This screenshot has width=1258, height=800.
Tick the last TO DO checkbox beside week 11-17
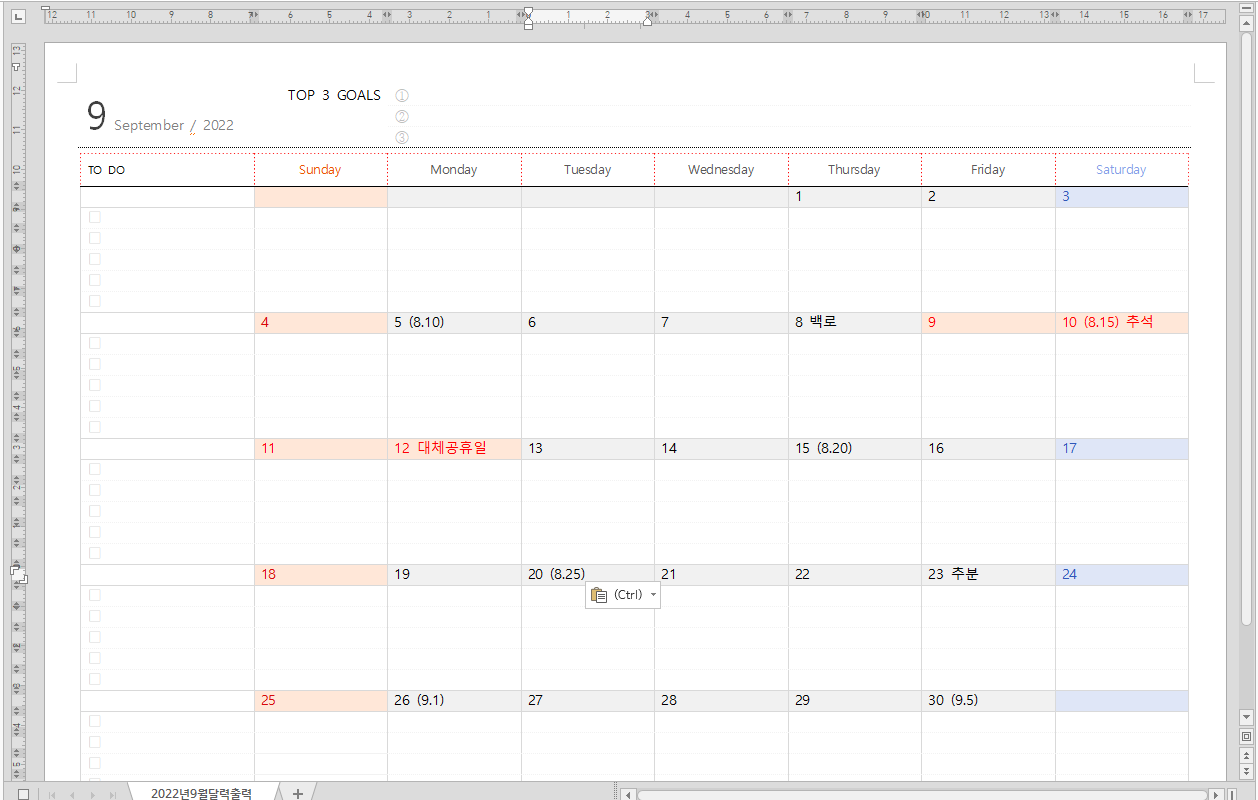pyautogui.click(x=95, y=553)
